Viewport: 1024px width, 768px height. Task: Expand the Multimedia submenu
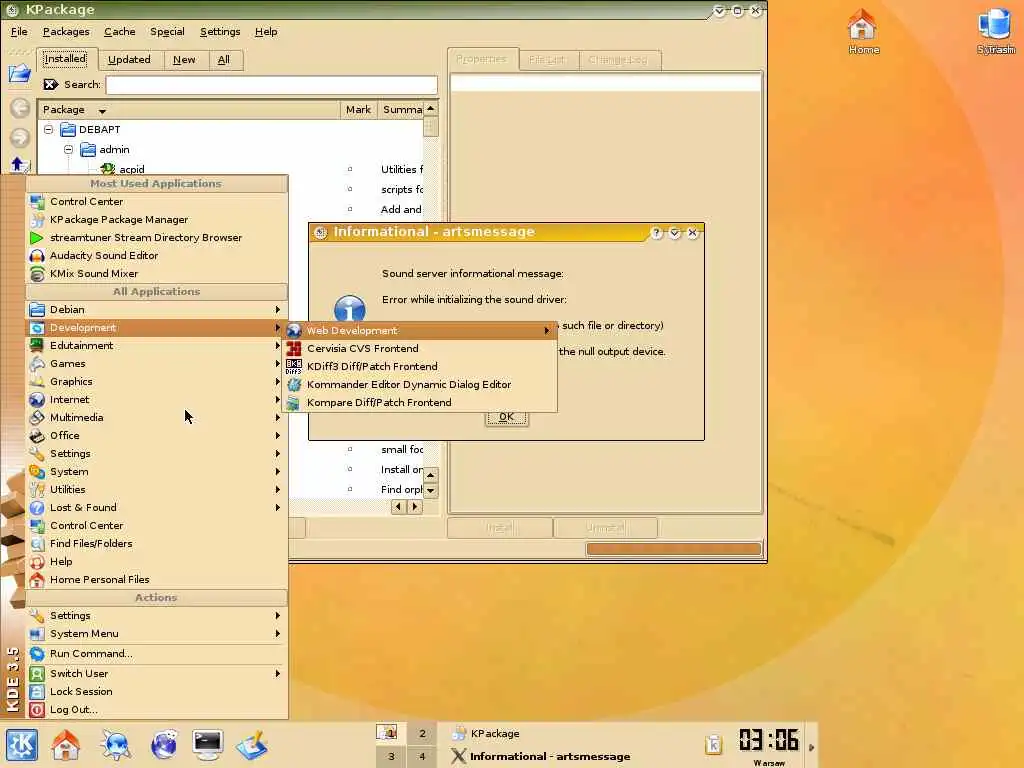(x=157, y=417)
